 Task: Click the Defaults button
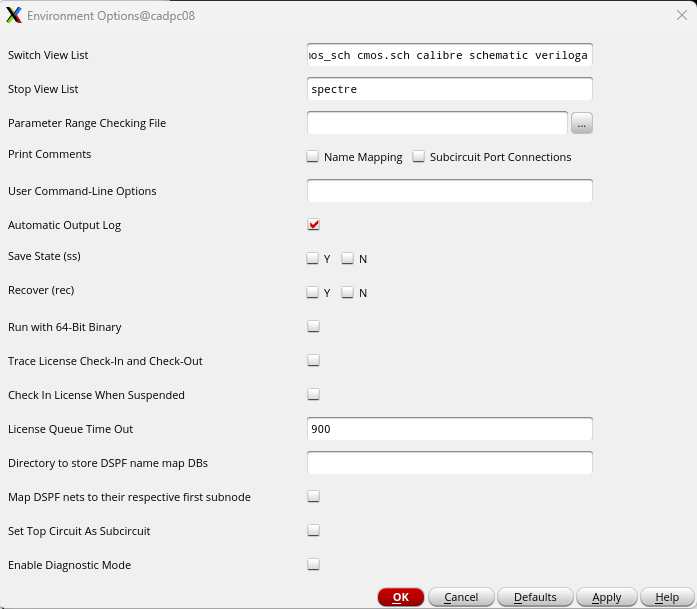[x=535, y=597]
